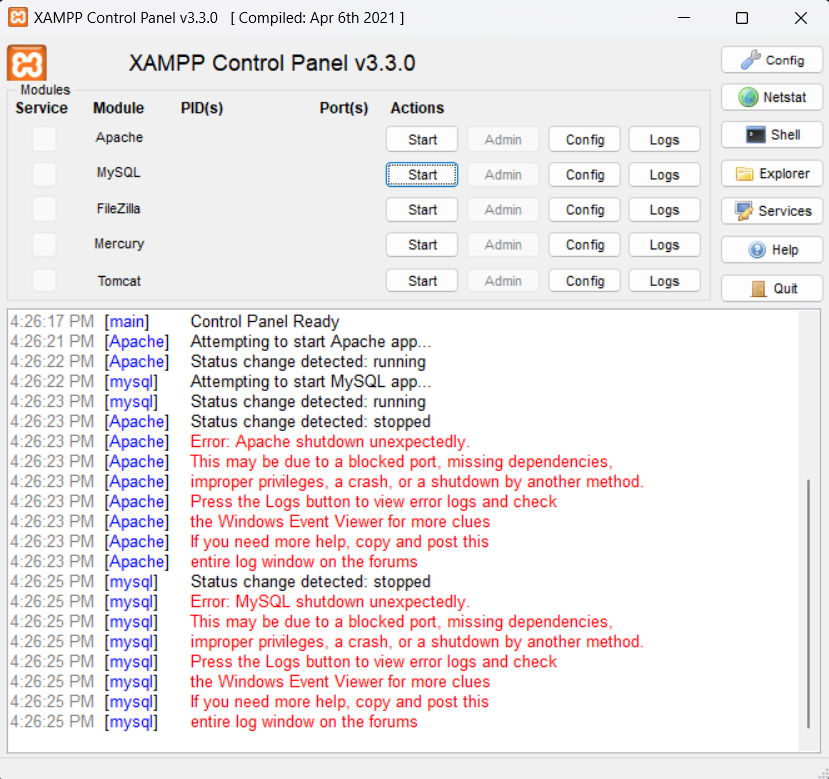Click the Port(s) column header
The width and height of the screenshot is (829, 779).
pos(344,108)
